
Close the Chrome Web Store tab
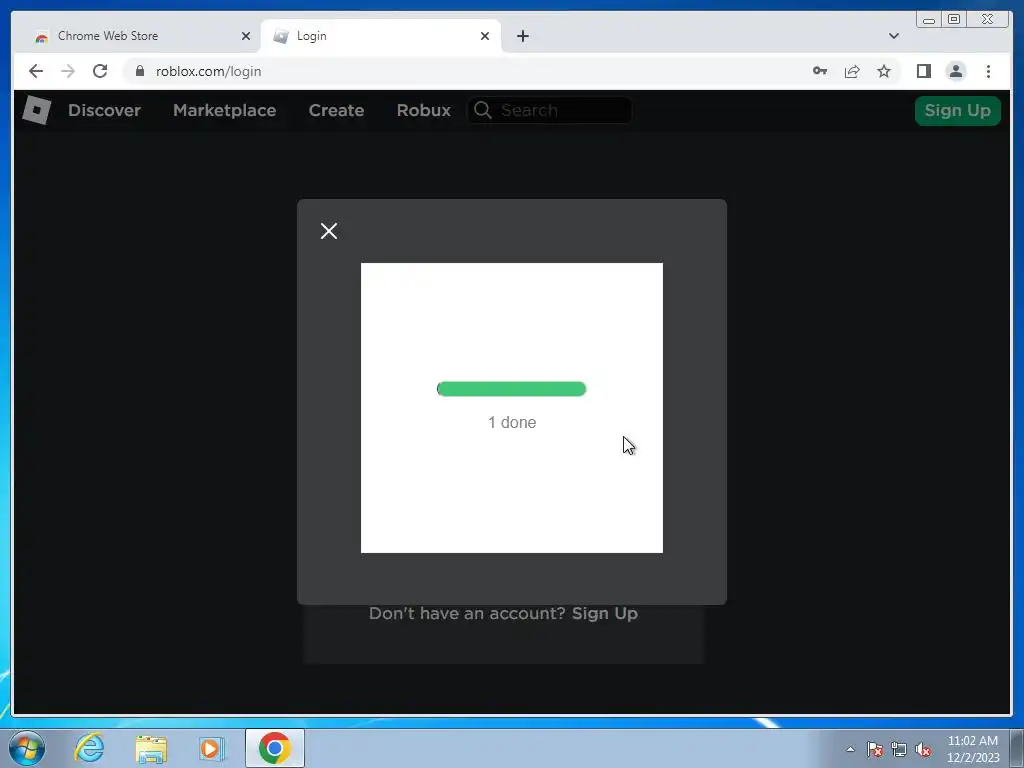pos(246,36)
